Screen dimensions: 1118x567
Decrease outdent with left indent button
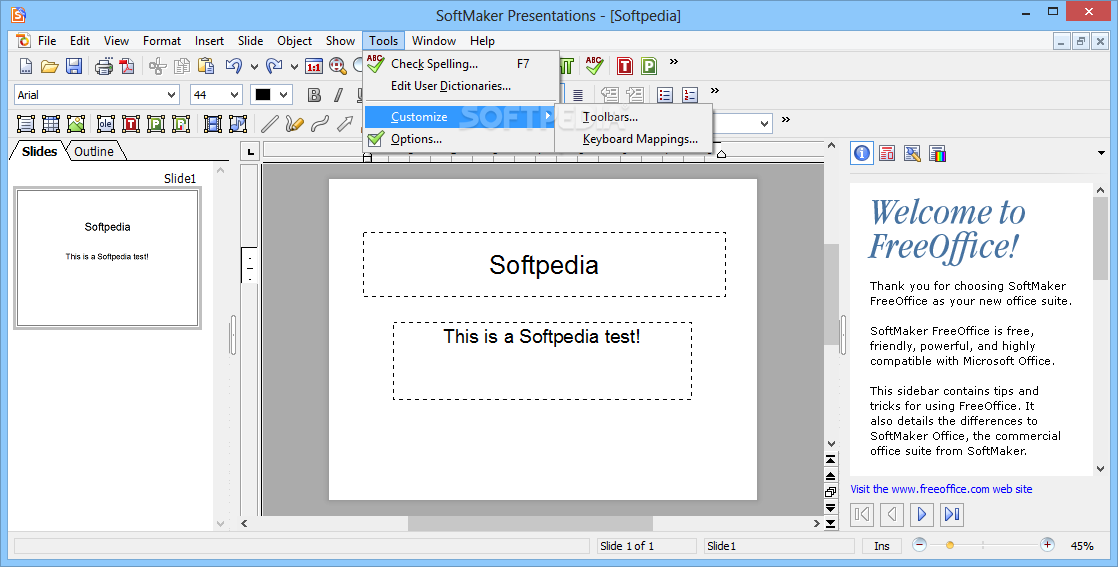[x=610, y=95]
